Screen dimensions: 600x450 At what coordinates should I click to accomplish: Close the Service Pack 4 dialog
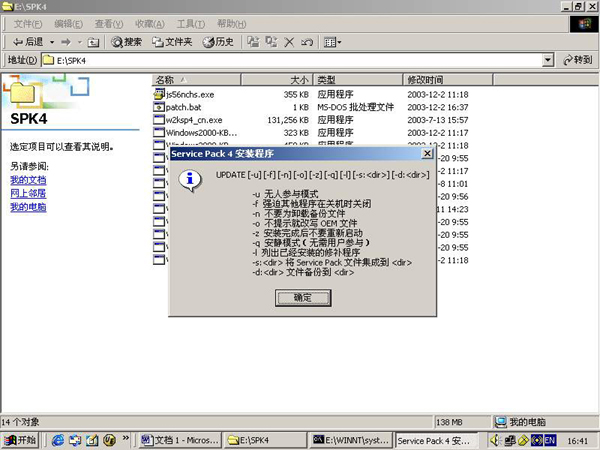point(427,155)
